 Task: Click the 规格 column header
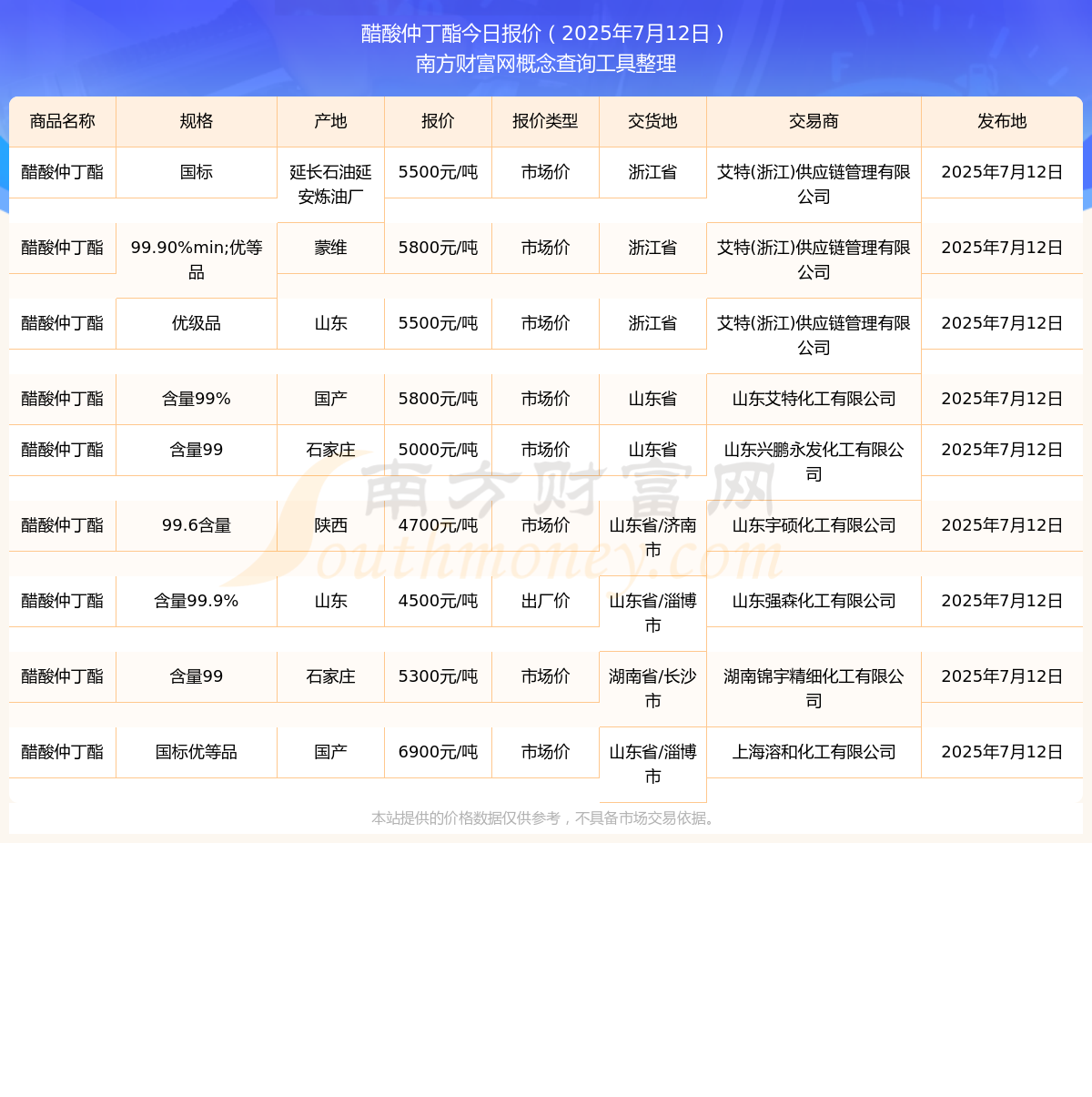click(197, 121)
